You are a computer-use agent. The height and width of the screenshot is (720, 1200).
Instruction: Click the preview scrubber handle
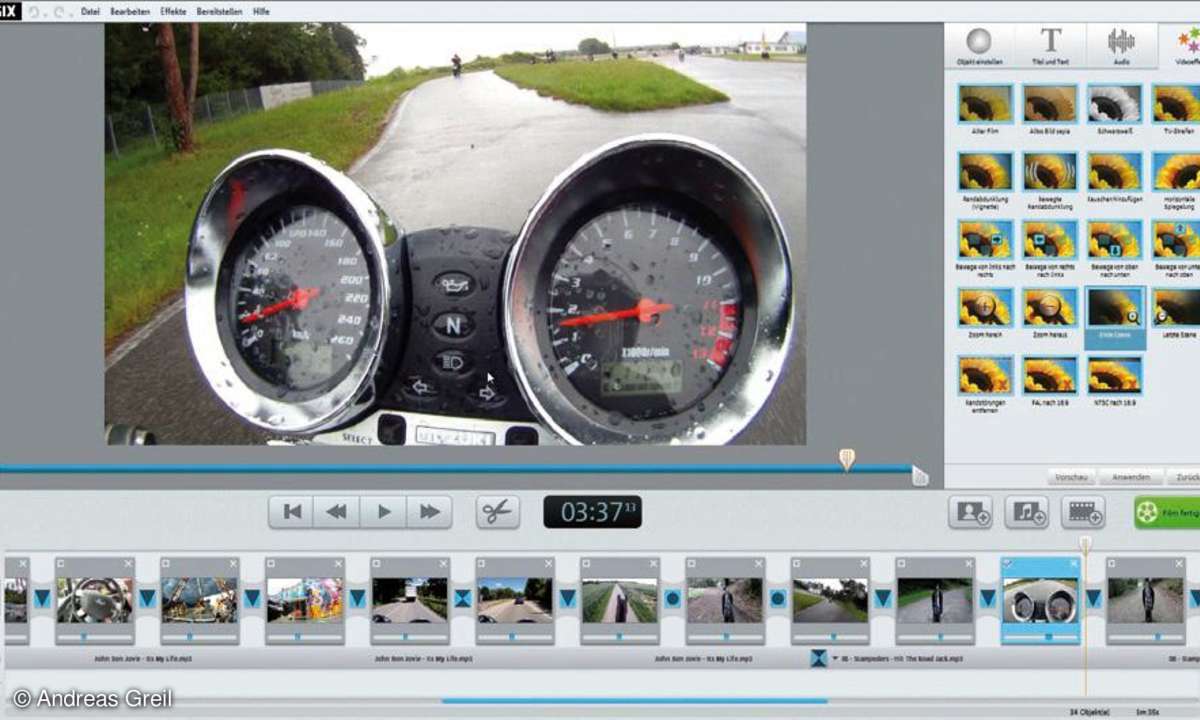click(847, 459)
